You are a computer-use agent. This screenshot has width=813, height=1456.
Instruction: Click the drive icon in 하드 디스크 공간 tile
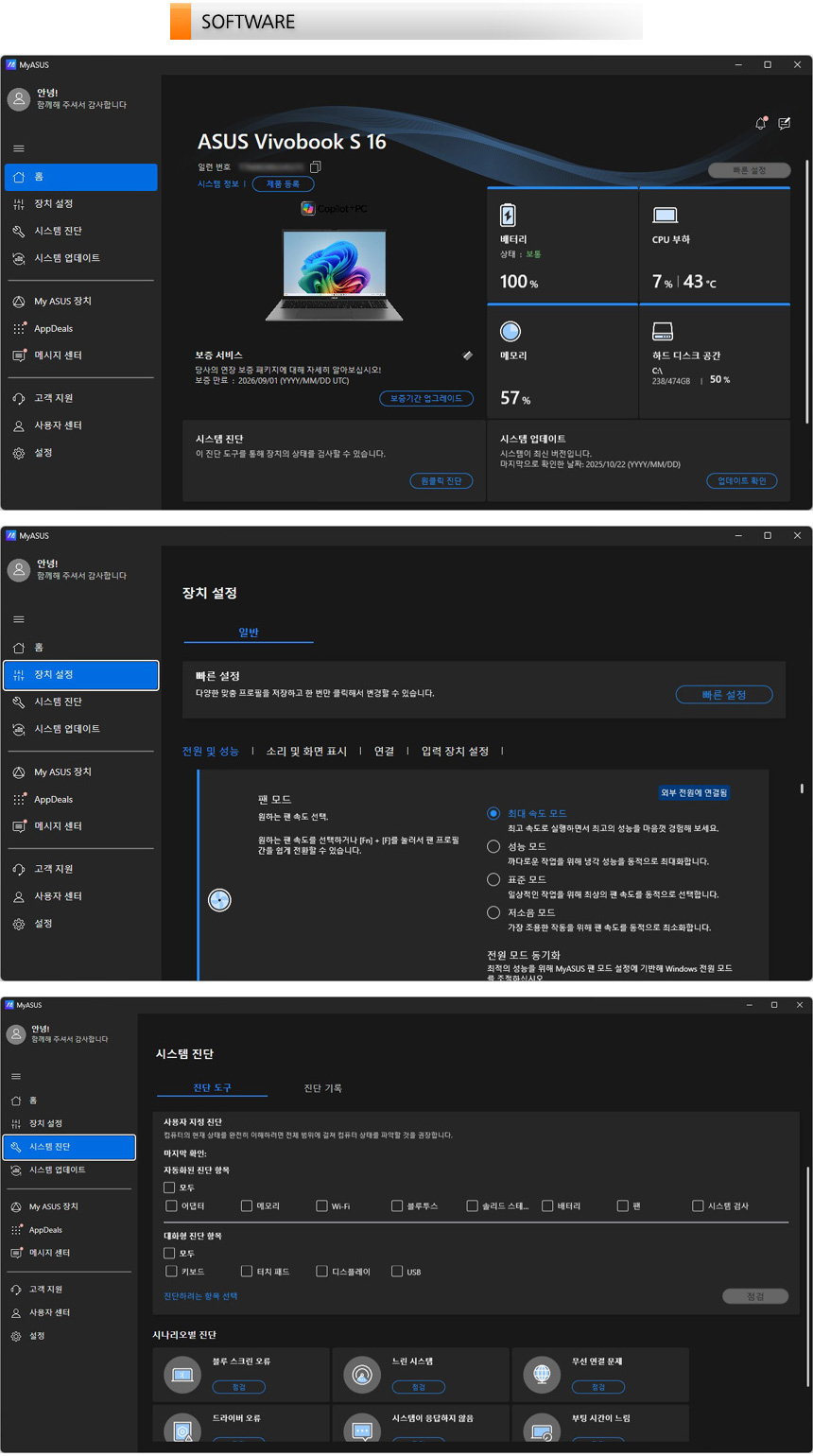(x=663, y=332)
